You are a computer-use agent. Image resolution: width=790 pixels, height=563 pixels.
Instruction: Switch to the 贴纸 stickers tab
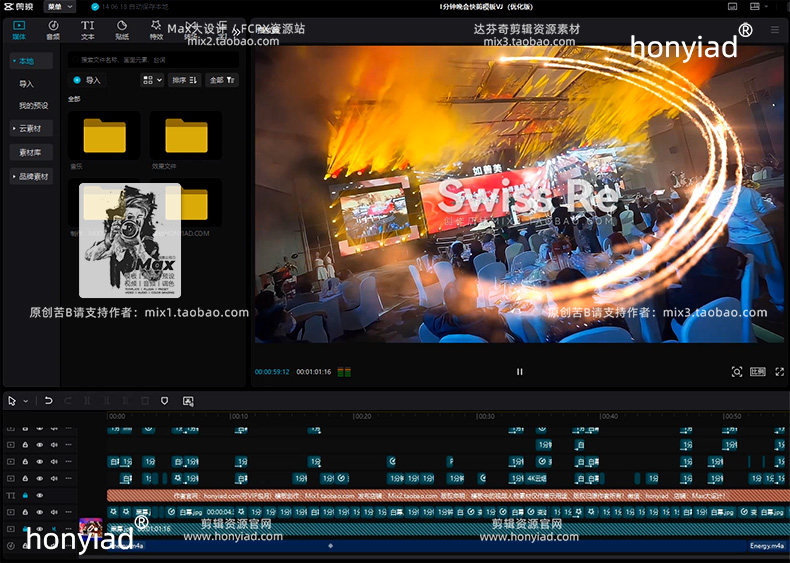[x=122, y=30]
